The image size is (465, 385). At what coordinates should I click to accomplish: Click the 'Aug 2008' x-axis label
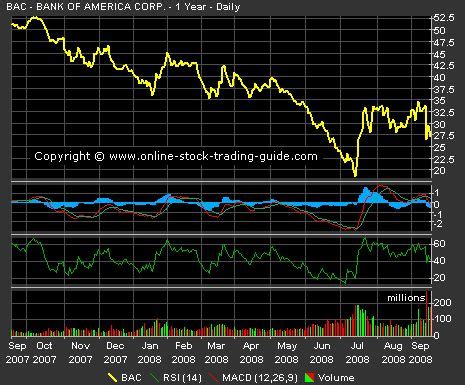pyautogui.click(x=393, y=353)
